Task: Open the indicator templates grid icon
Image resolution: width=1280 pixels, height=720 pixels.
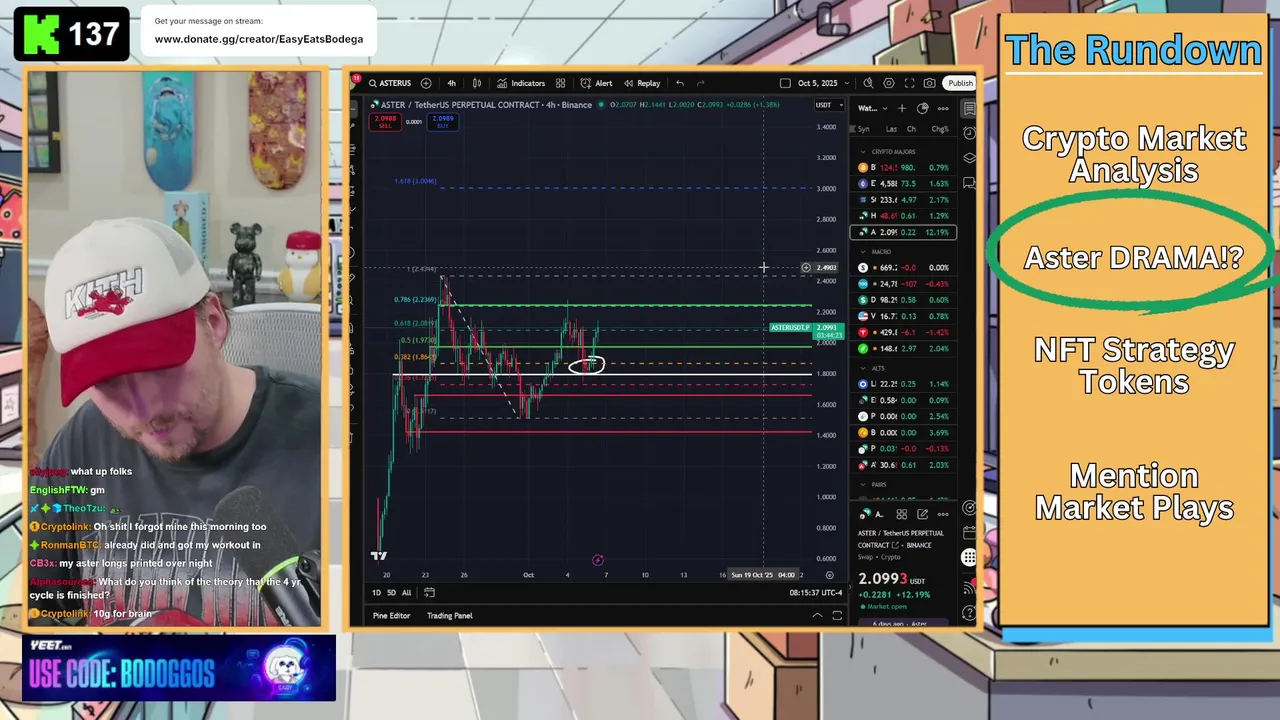Action: [560, 83]
